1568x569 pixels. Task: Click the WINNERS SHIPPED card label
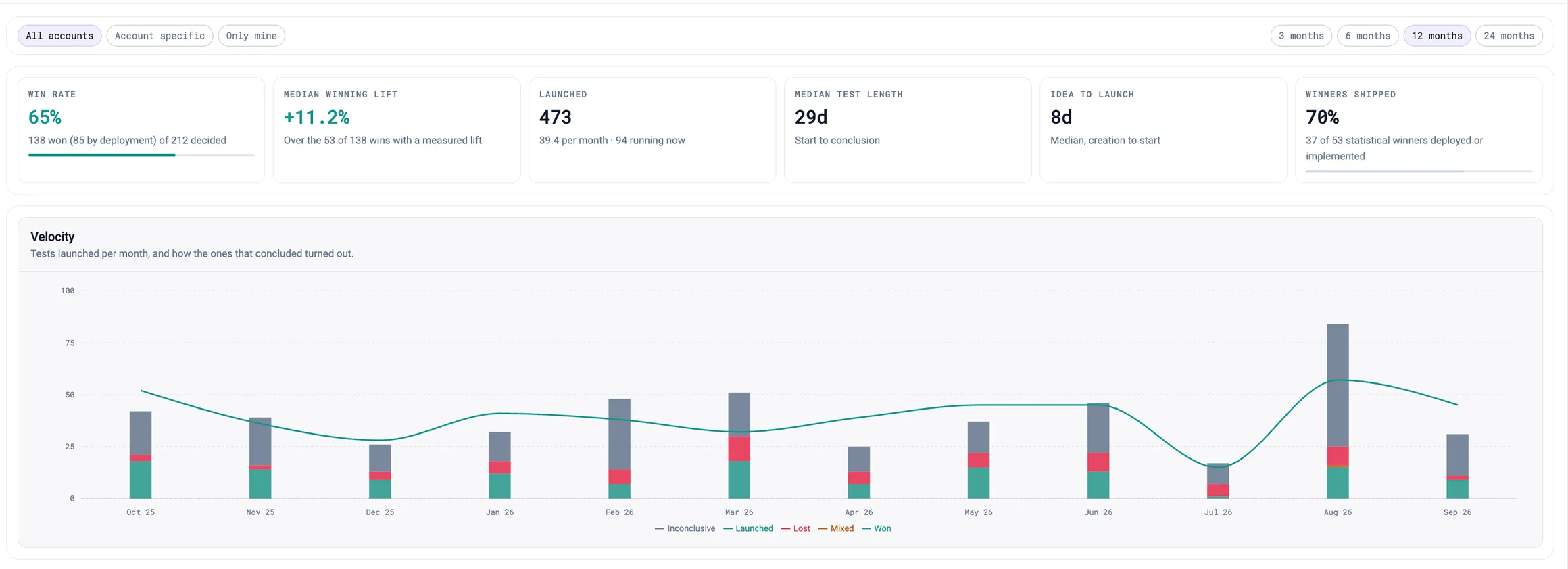(x=1350, y=95)
